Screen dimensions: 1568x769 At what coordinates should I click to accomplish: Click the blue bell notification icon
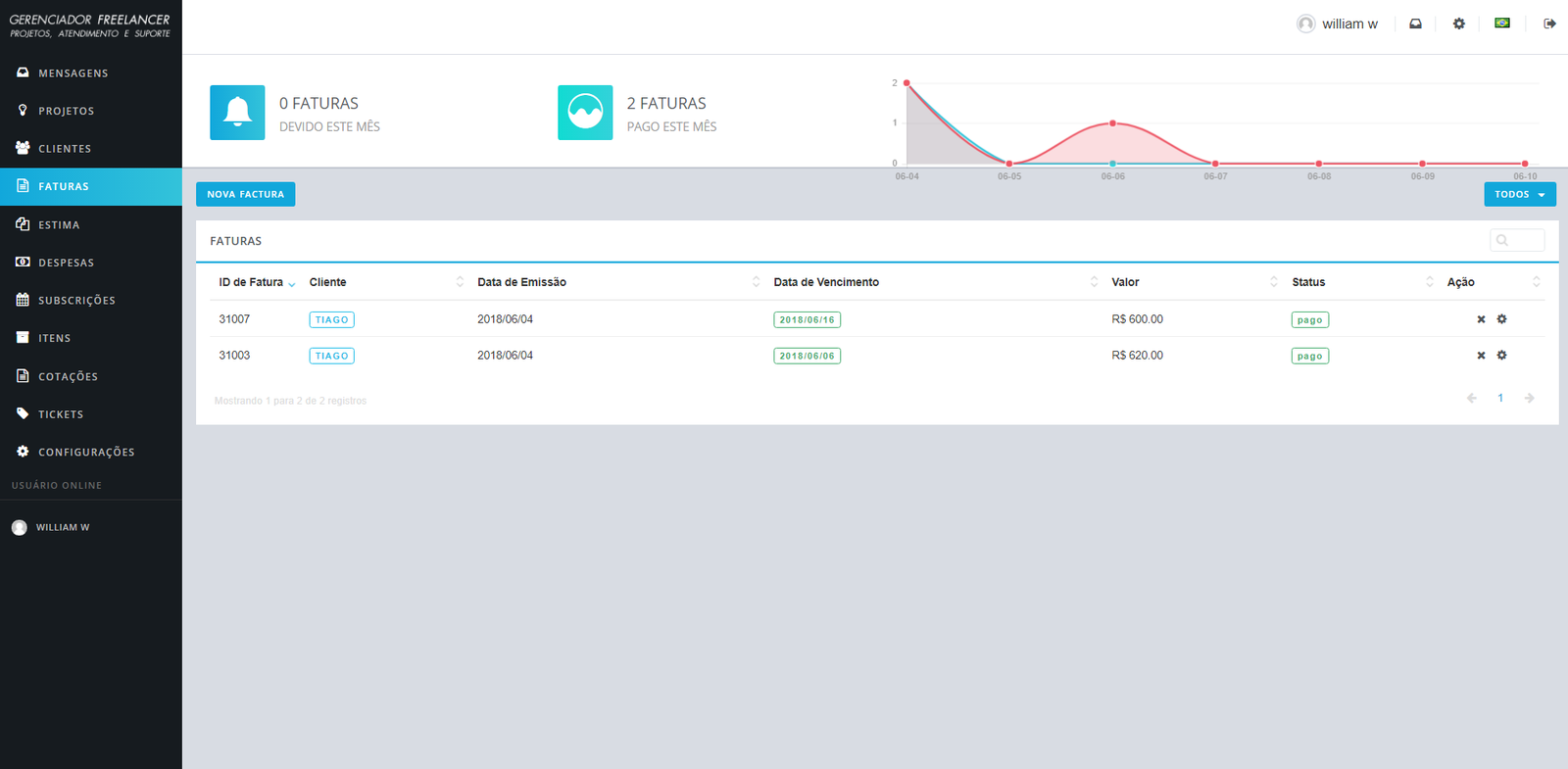237,113
